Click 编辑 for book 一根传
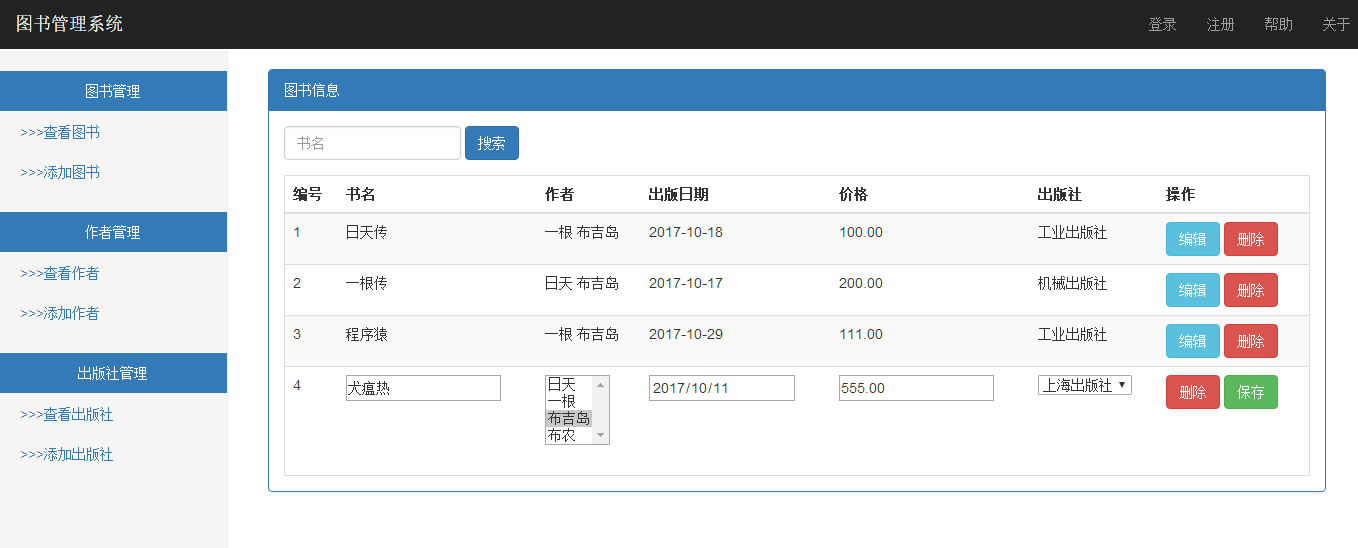This screenshot has width=1358, height=548. [1193, 290]
